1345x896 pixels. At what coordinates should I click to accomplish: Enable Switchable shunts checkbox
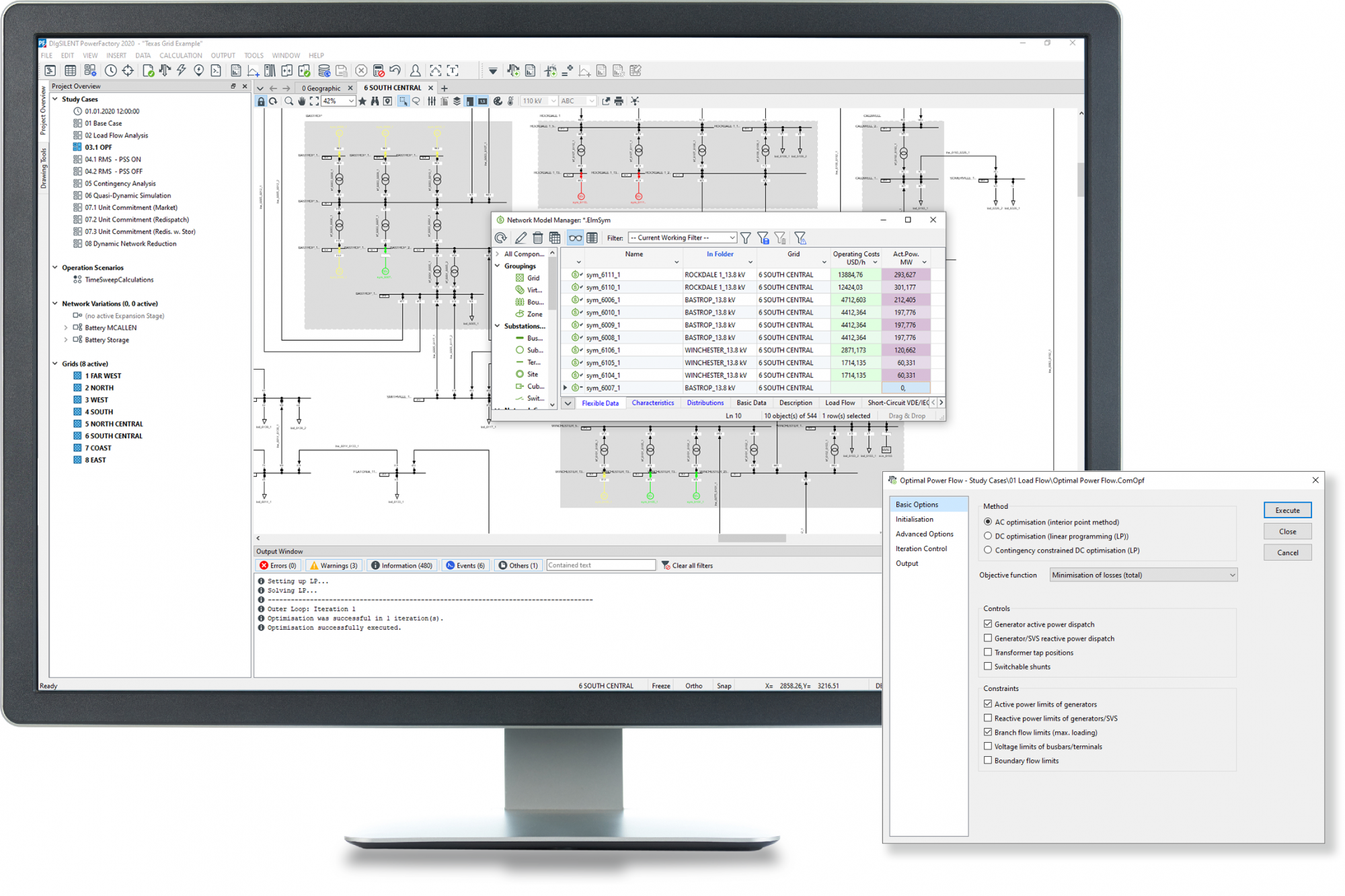pyautogui.click(x=988, y=667)
